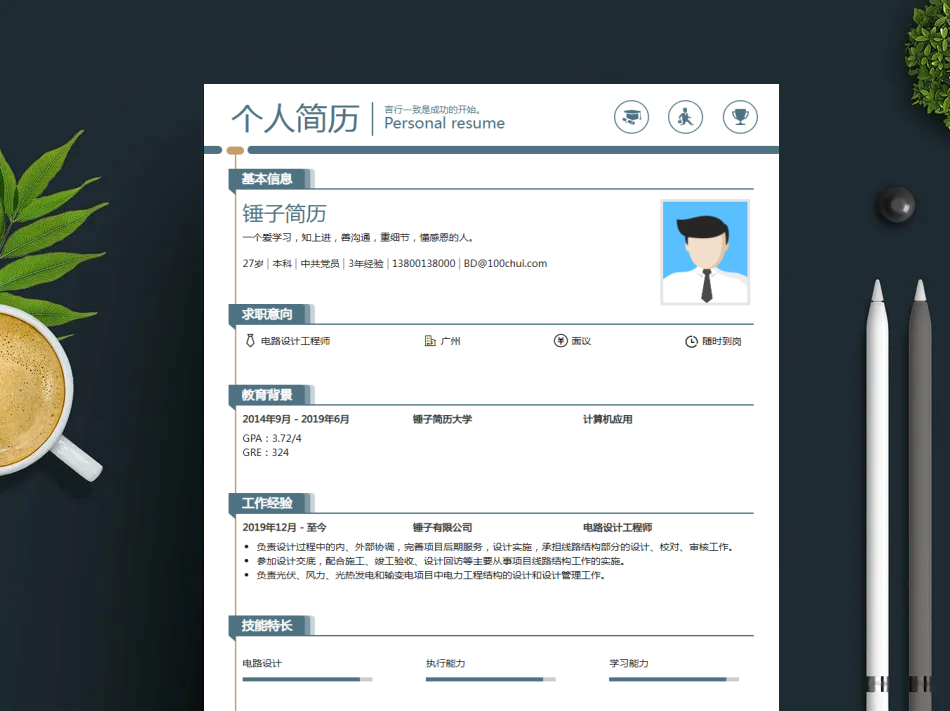The width and height of the screenshot is (950, 711).
Task: Click the phone number 13800138000
Action: pos(424,263)
